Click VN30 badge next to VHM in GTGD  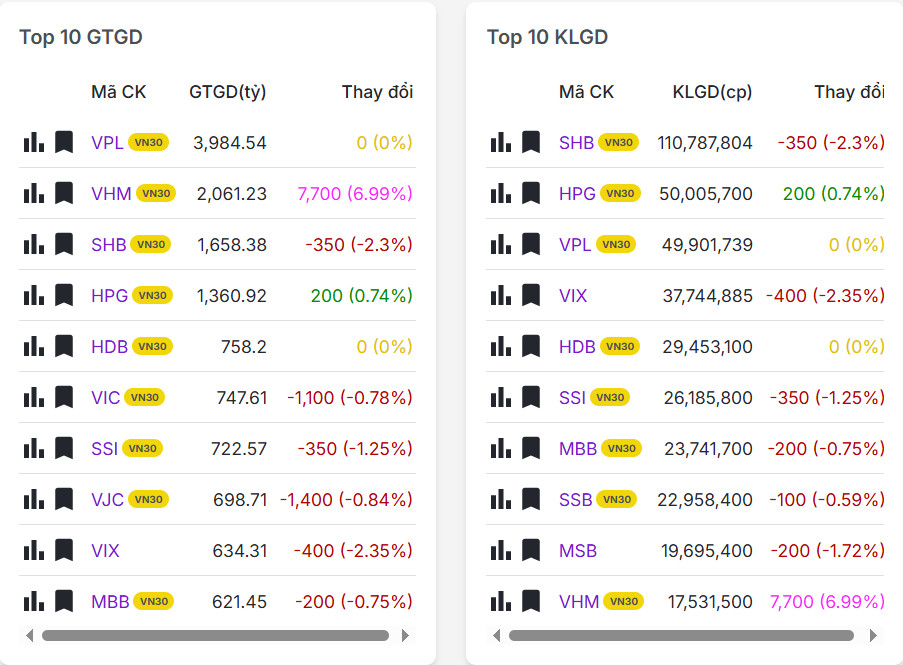[156, 193]
